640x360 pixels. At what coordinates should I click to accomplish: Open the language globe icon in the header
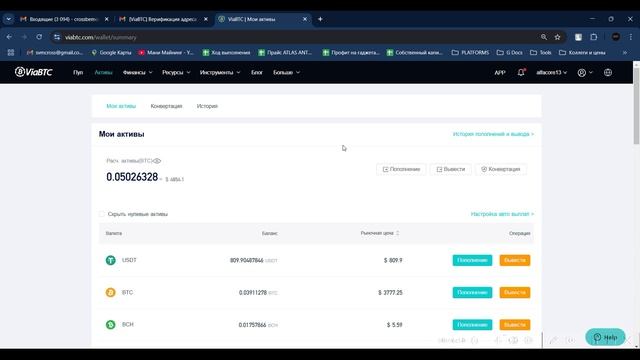[608, 72]
